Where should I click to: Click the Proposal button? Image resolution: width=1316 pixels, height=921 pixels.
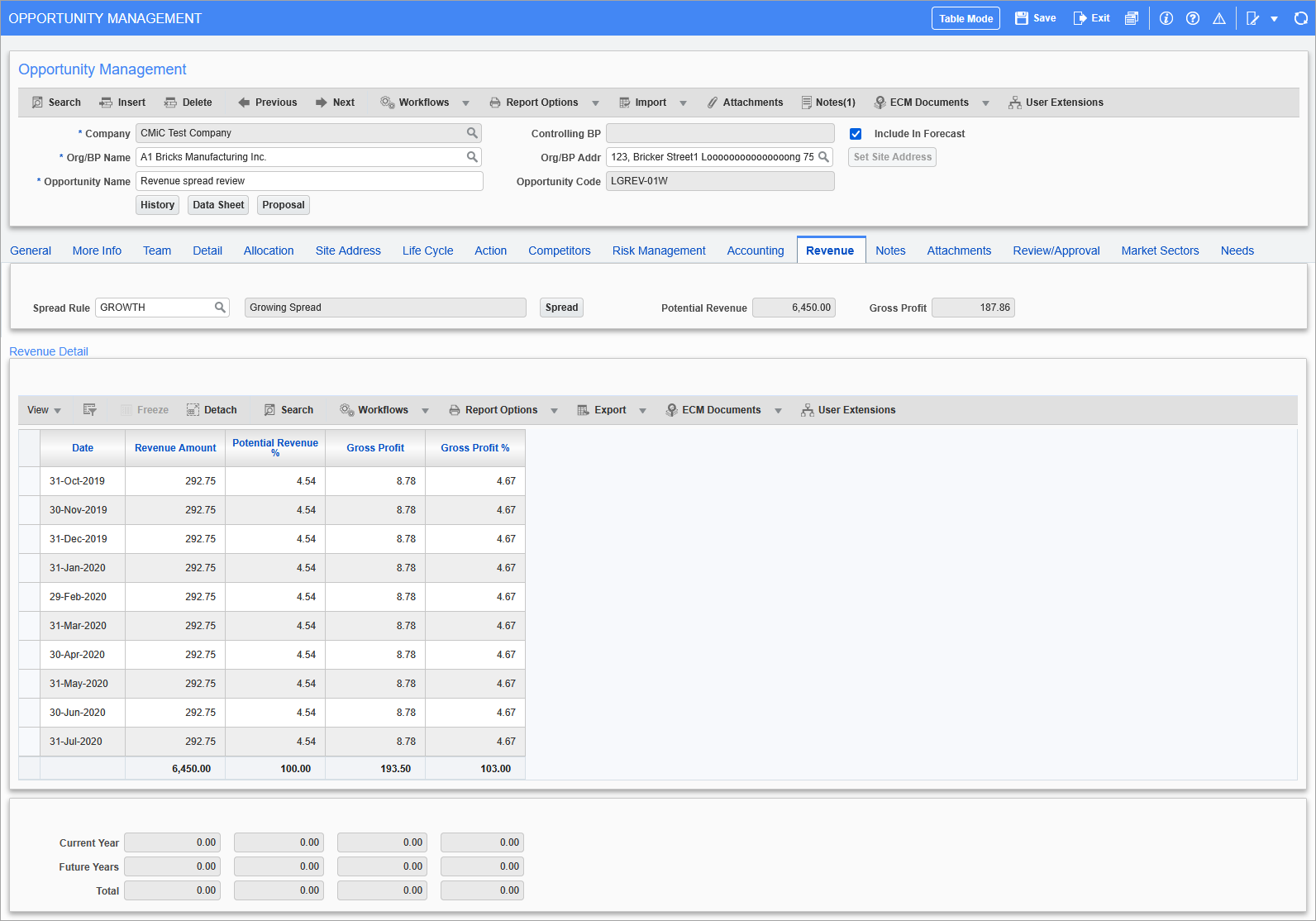(x=284, y=205)
